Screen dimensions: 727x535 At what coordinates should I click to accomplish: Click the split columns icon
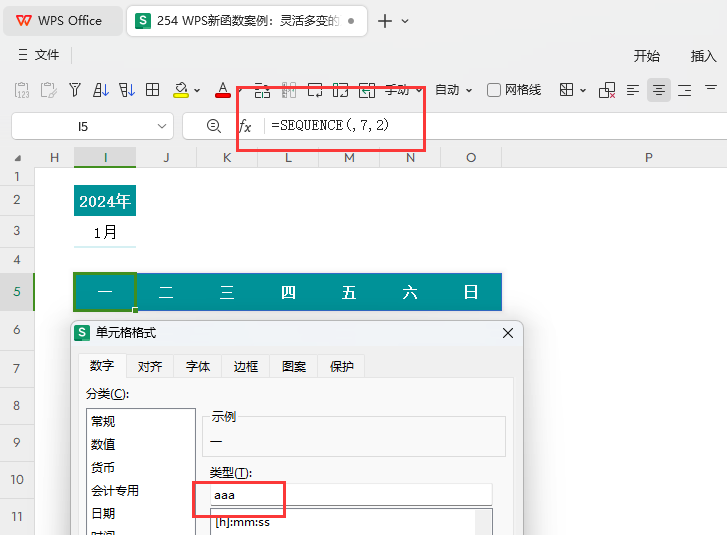pyautogui.click(x=289, y=90)
